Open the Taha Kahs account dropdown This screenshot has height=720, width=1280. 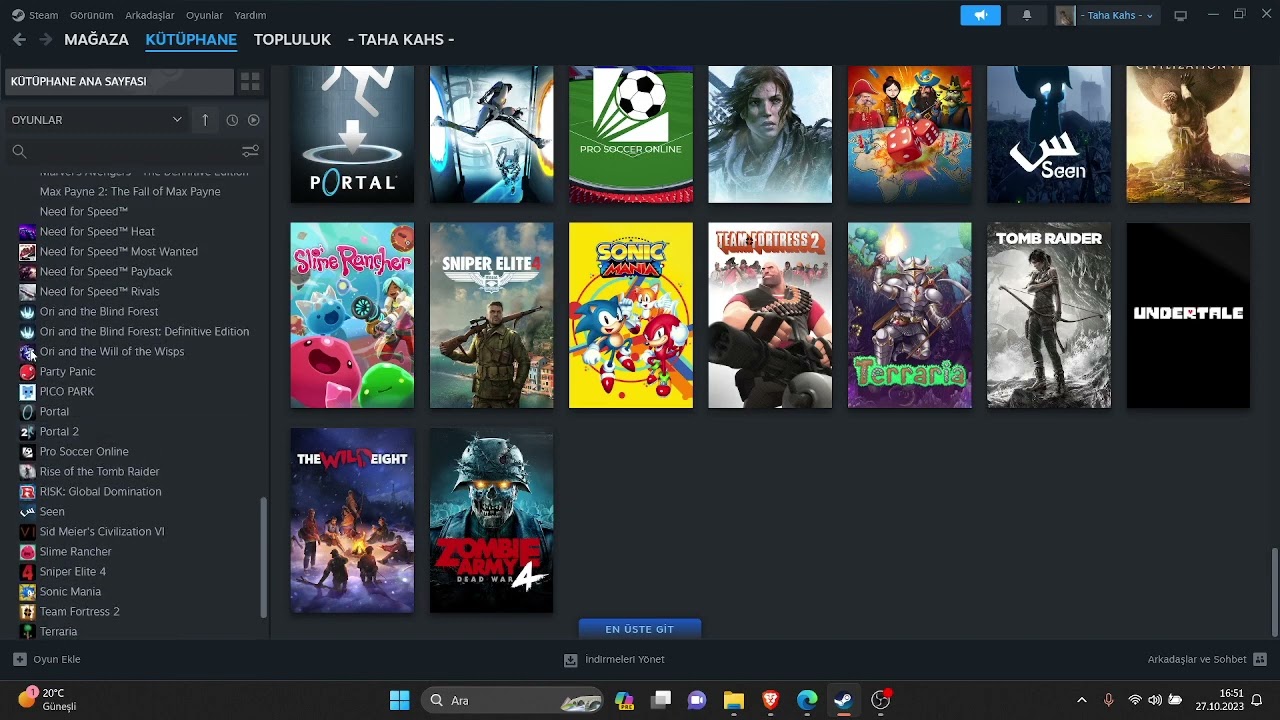(1106, 15)
